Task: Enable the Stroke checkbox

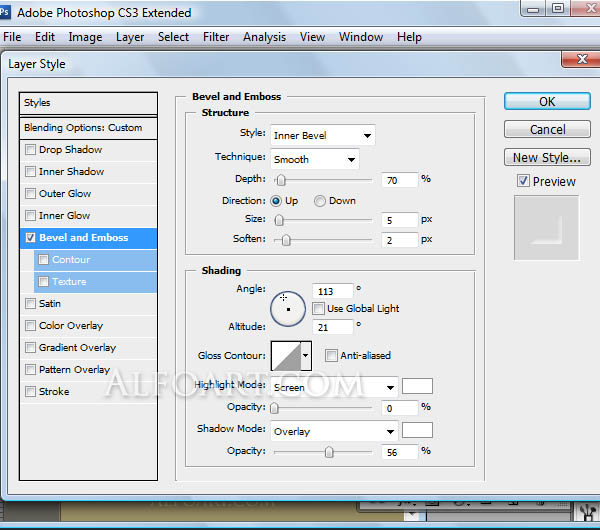Action: click(x=30, y=391)
